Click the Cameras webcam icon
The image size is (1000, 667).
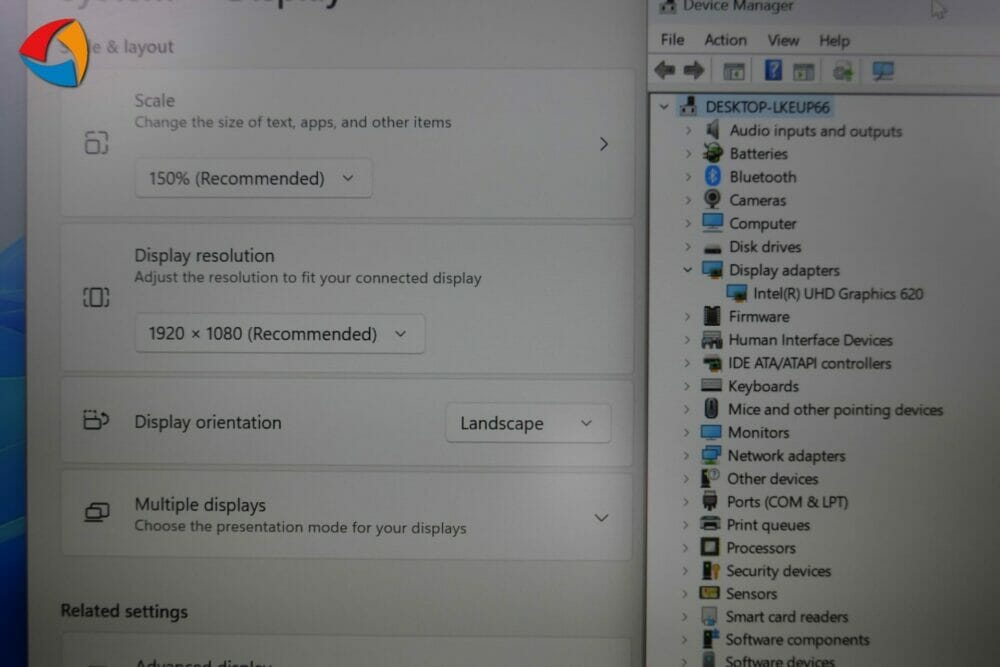[x=712, y=199]
